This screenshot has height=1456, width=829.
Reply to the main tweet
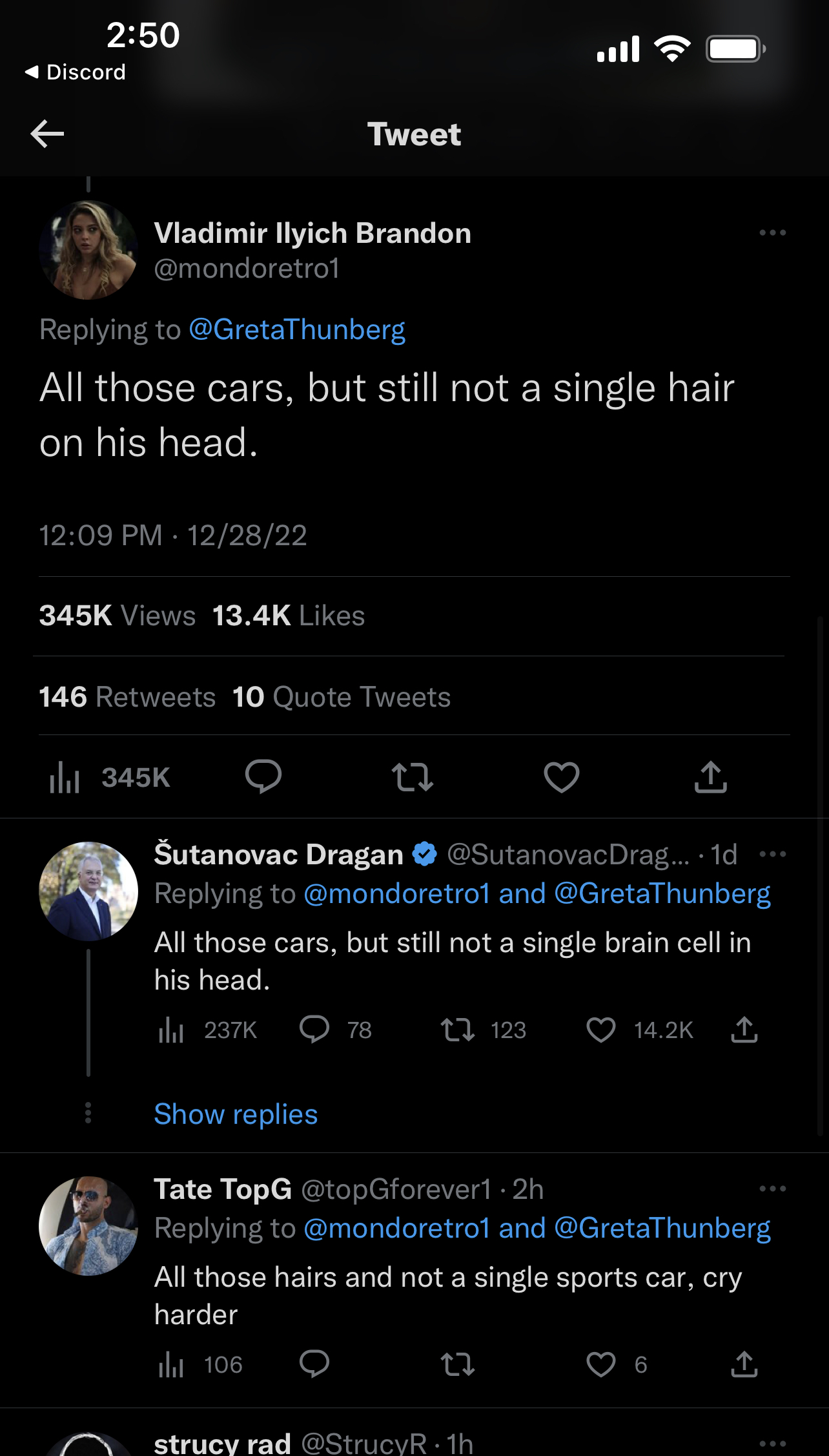(x=263, y=776)
